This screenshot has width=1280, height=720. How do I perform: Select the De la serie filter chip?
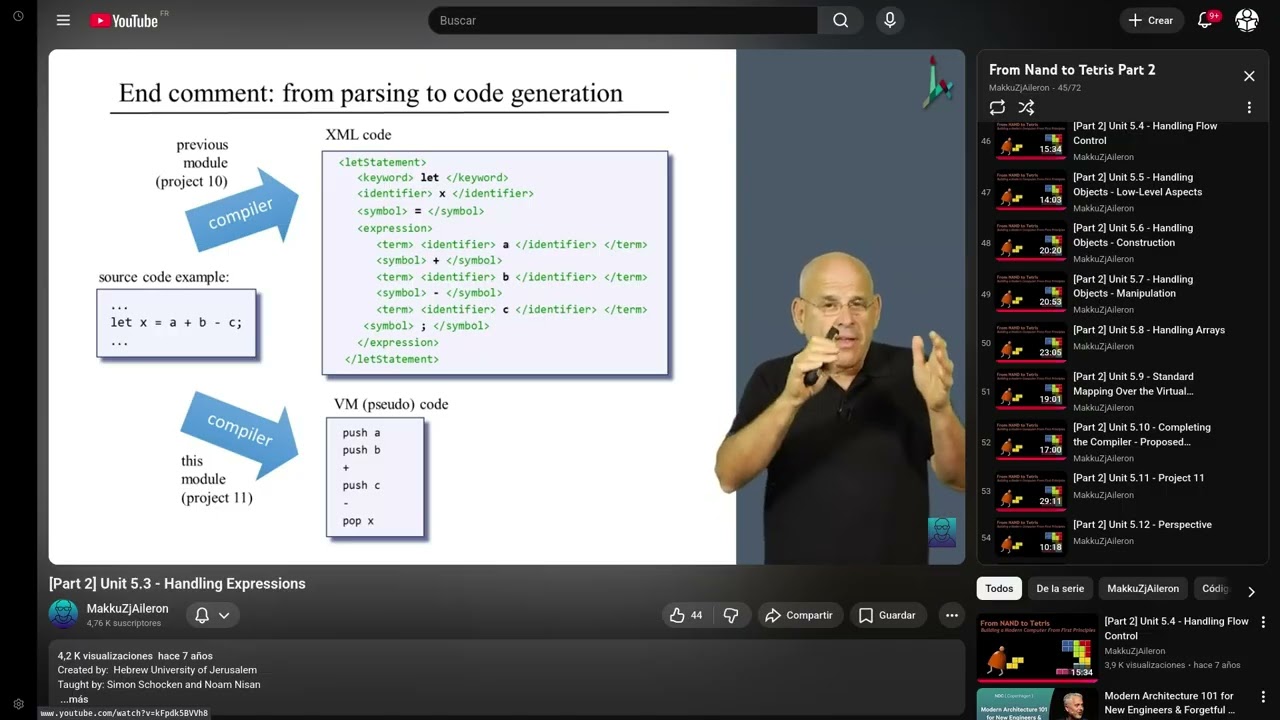point(1059,589)
